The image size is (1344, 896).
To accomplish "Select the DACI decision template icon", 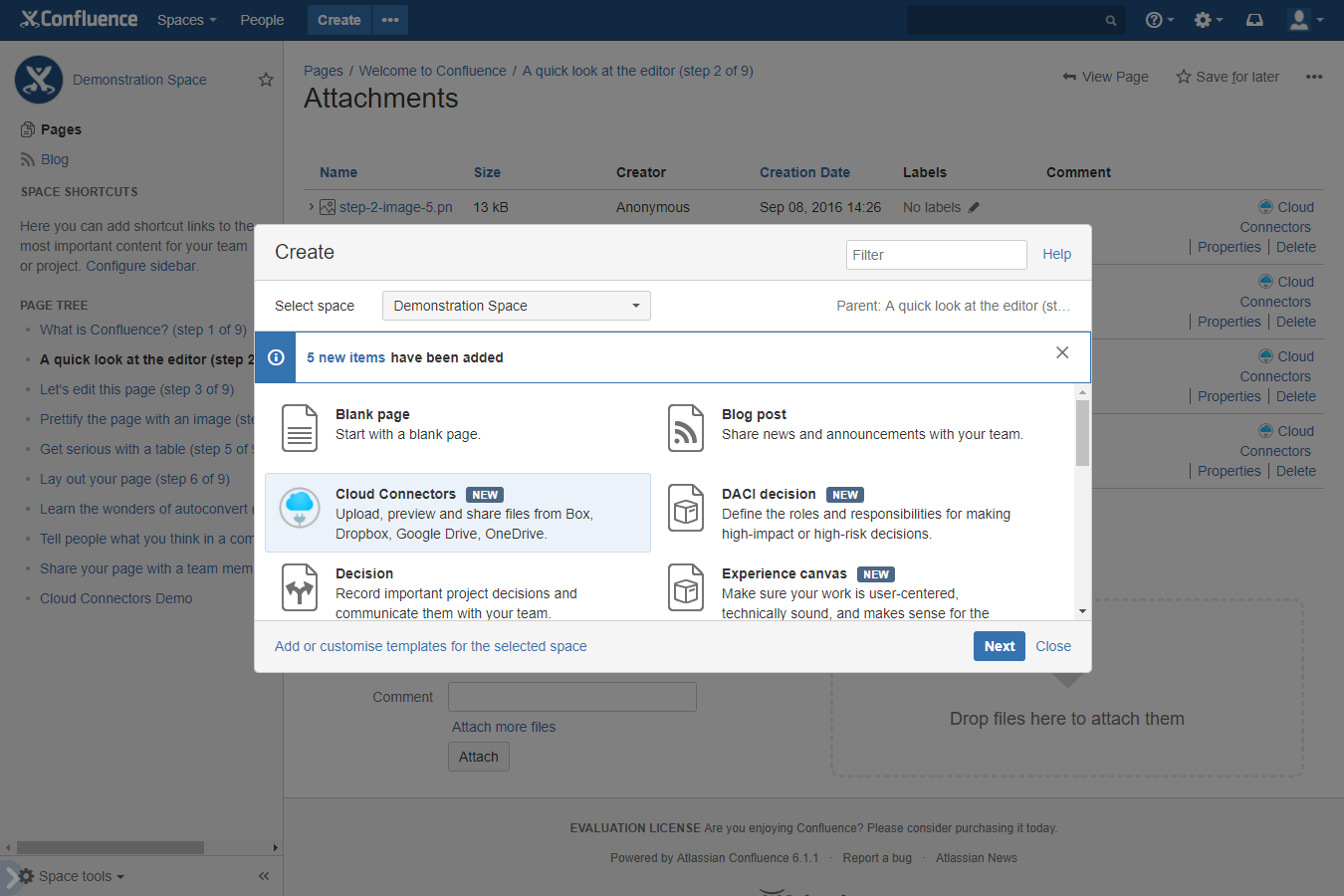I will (x=686, y=508).
